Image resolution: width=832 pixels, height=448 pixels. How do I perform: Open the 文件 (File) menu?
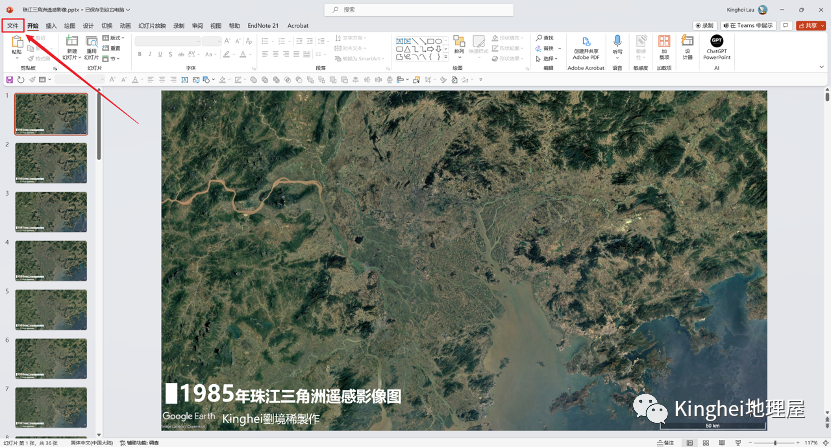(x=12, y=25)
